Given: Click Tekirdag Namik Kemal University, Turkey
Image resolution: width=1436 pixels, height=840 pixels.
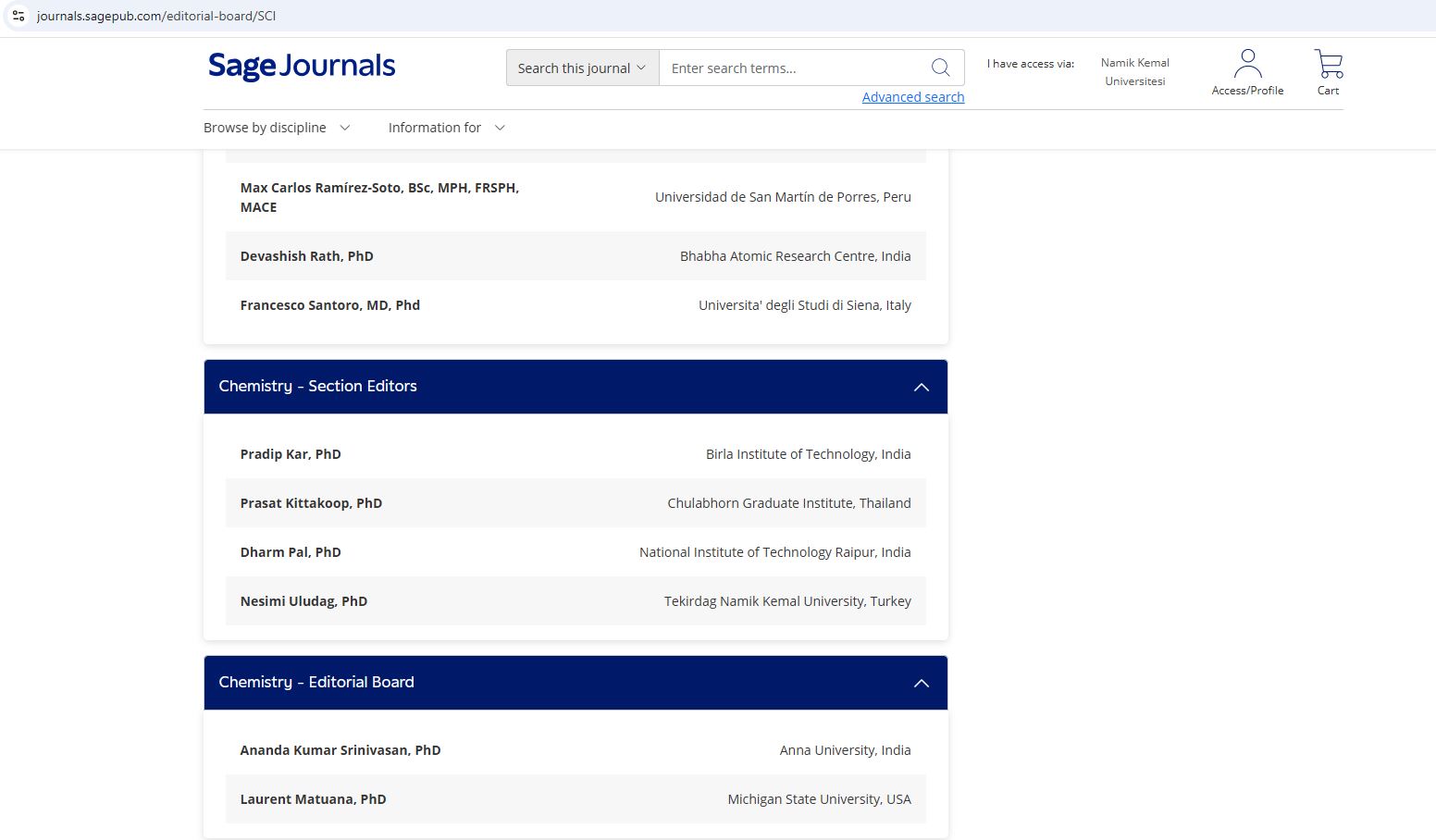Looking at the screenshot, I should (787, 601).
